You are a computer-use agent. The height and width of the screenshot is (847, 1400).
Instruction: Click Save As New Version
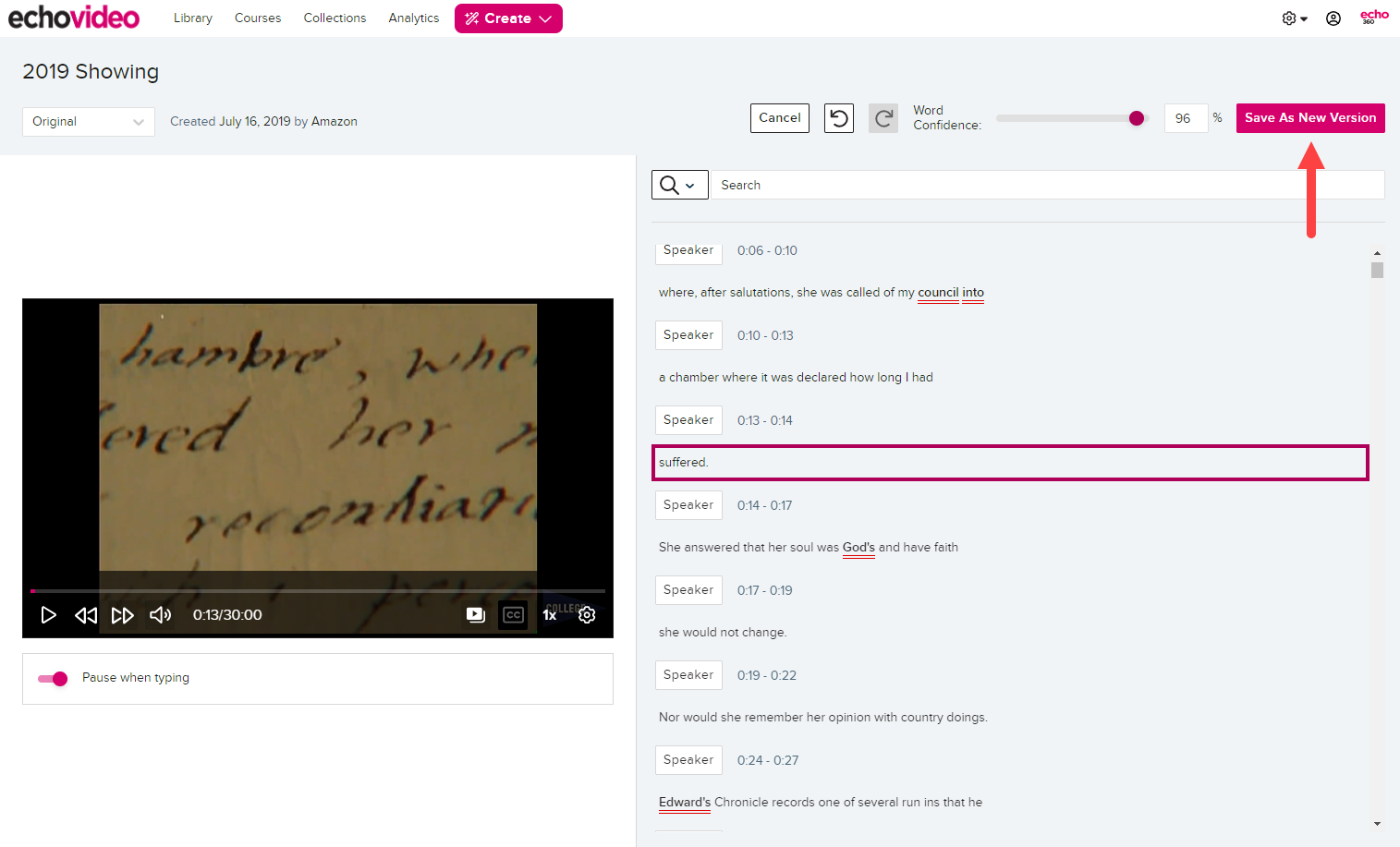click(x=1310, y=117)
